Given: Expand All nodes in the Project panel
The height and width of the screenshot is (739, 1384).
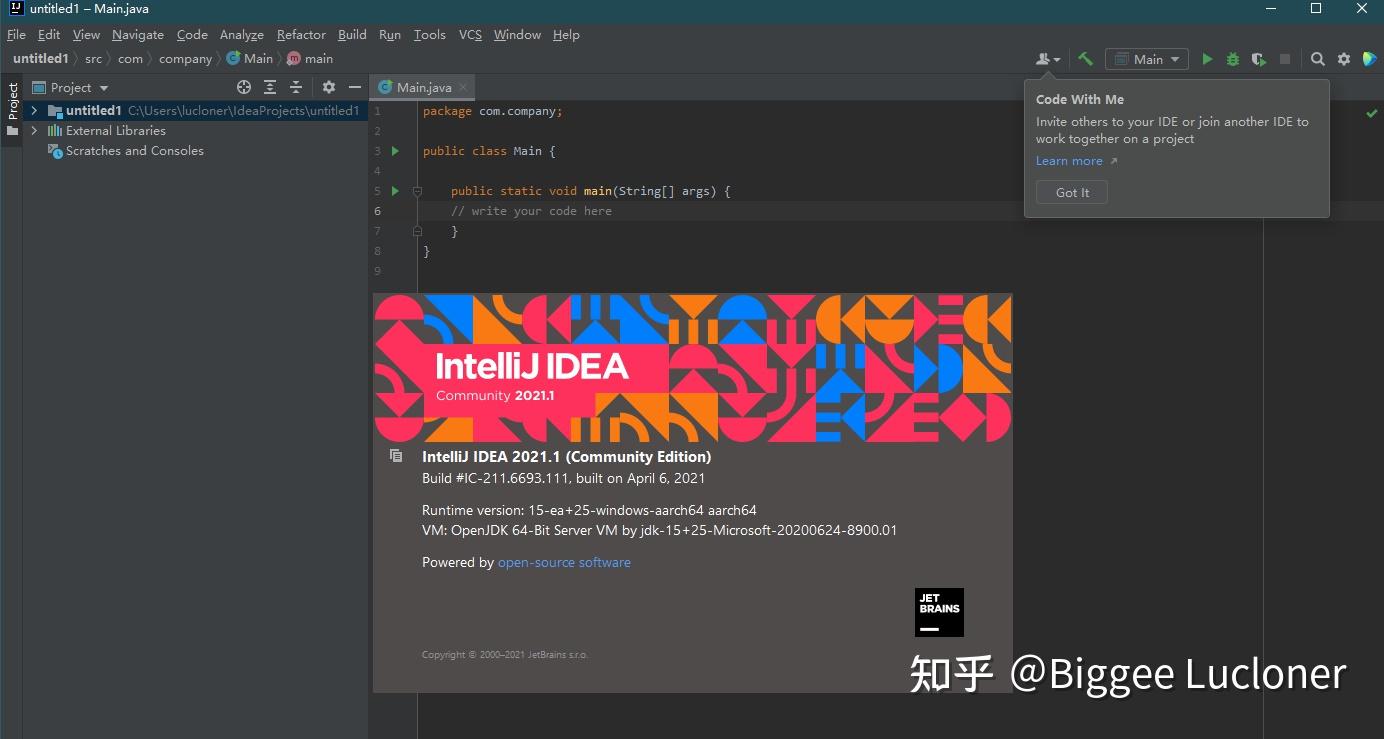Looking at the screenshot, I should click(271, 87).
